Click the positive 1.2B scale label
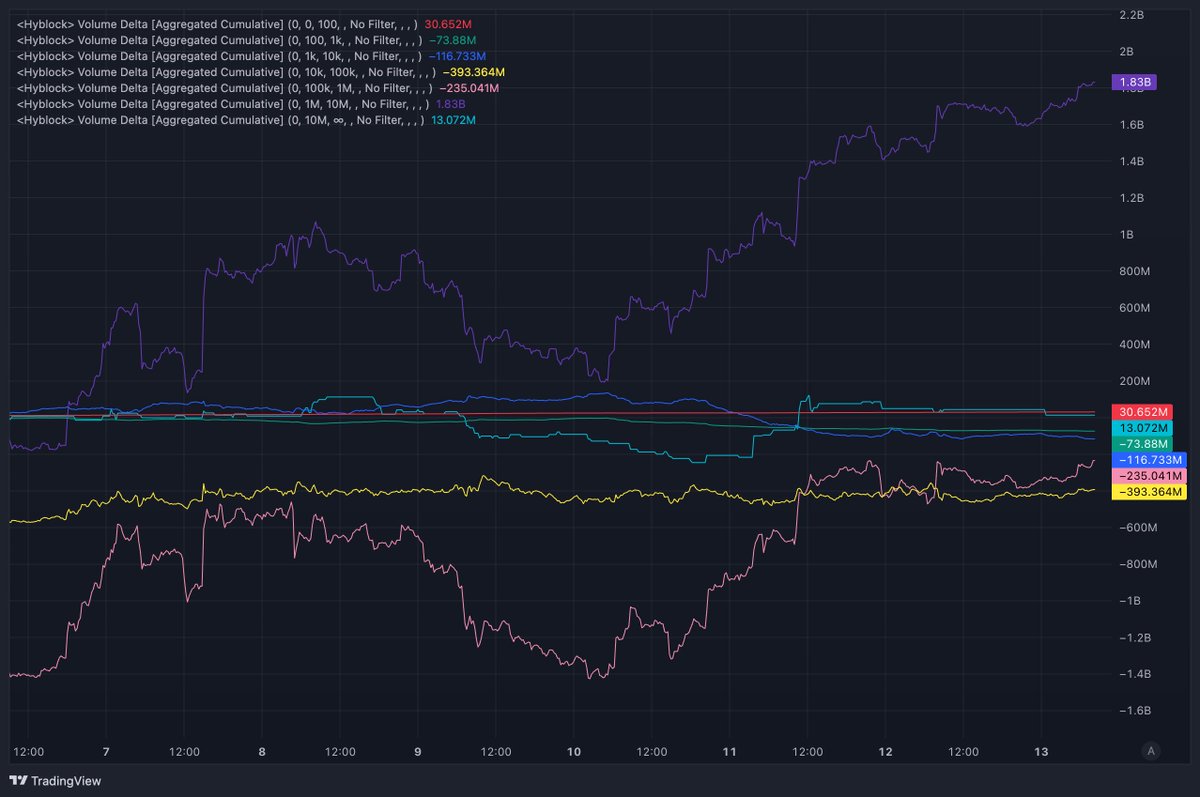1200x797 pixels. coord(1132,198)
